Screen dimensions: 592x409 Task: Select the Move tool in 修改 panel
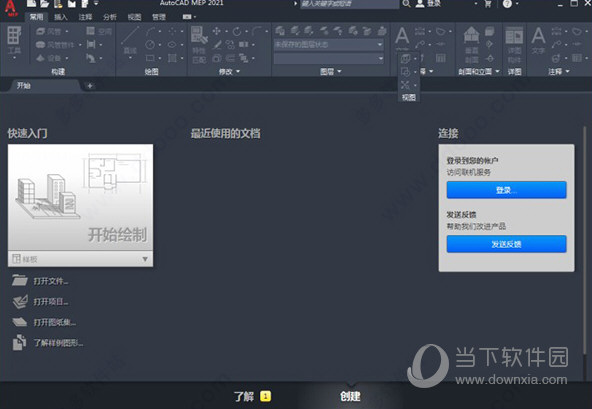[216, 31]
